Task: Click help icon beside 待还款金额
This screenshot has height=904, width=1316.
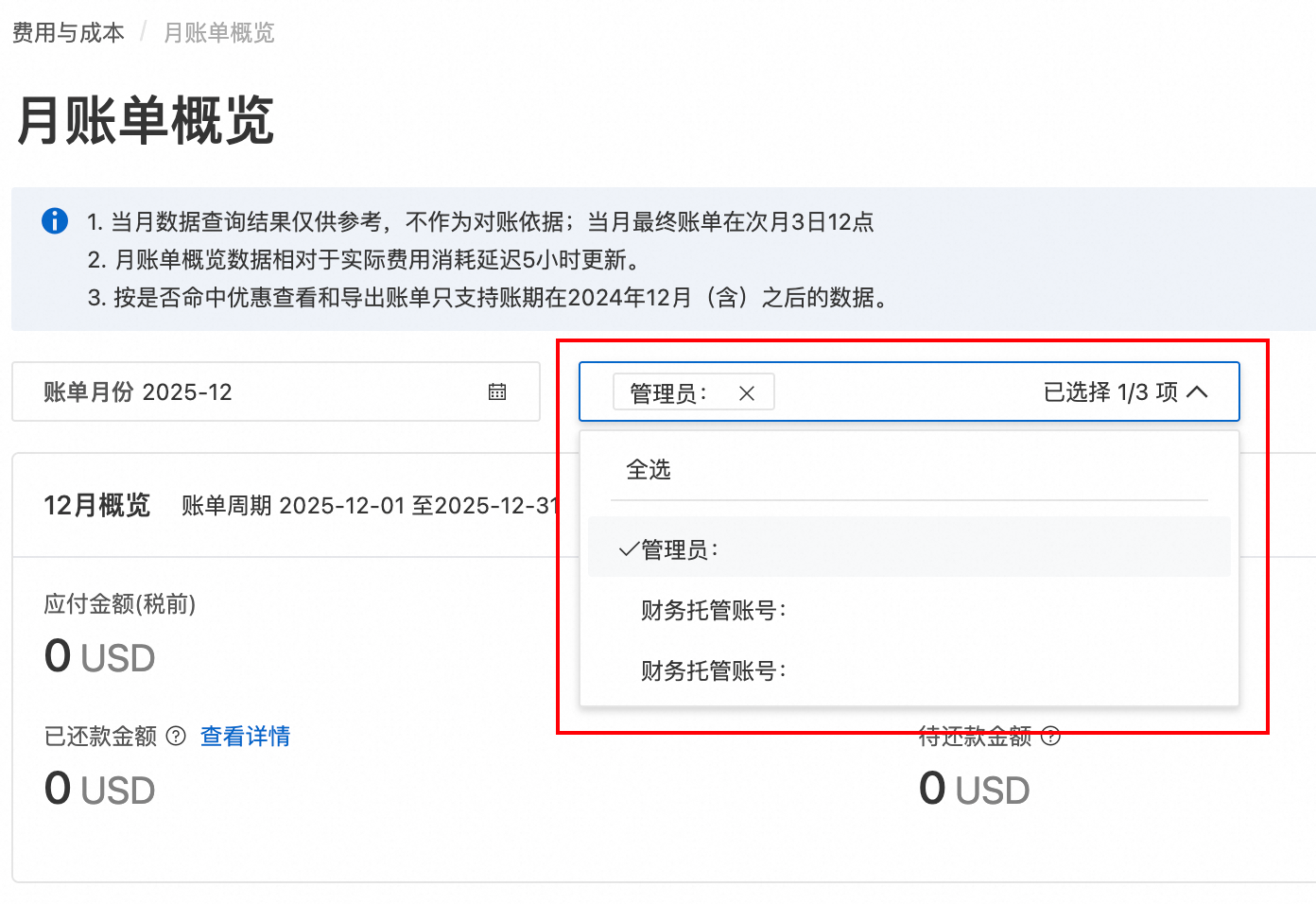Action: 1050,736
